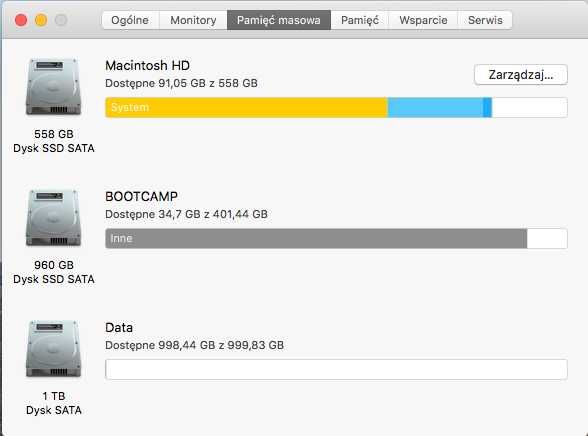Click the '1 TB' label under third drive
Viewport: 588px width, 436px height.
pyautogui.click(x=54, y=396)
